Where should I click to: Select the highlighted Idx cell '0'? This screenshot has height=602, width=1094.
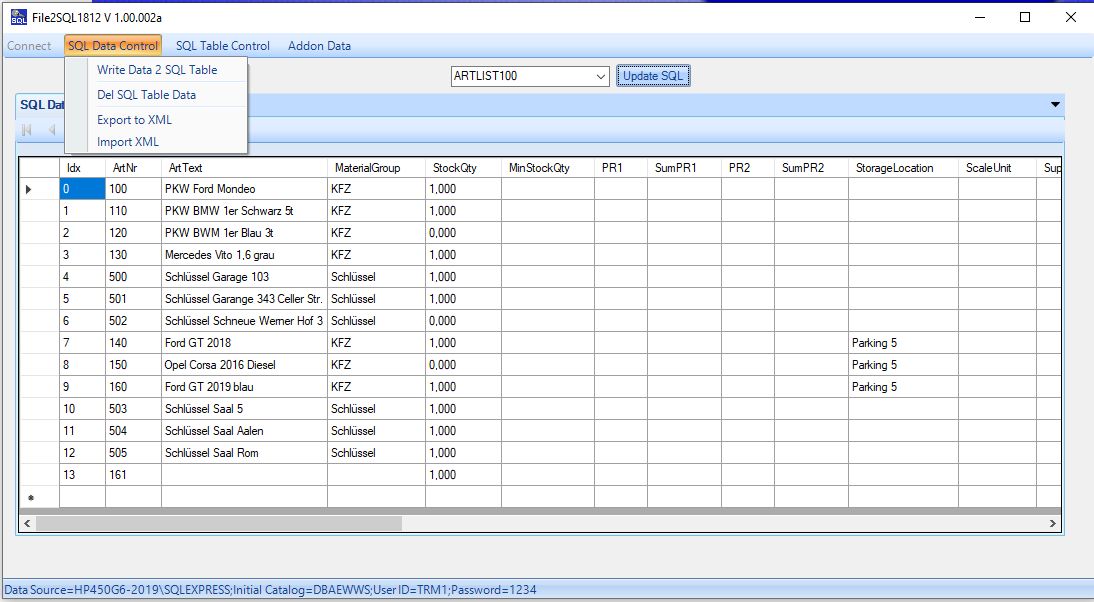82,189
